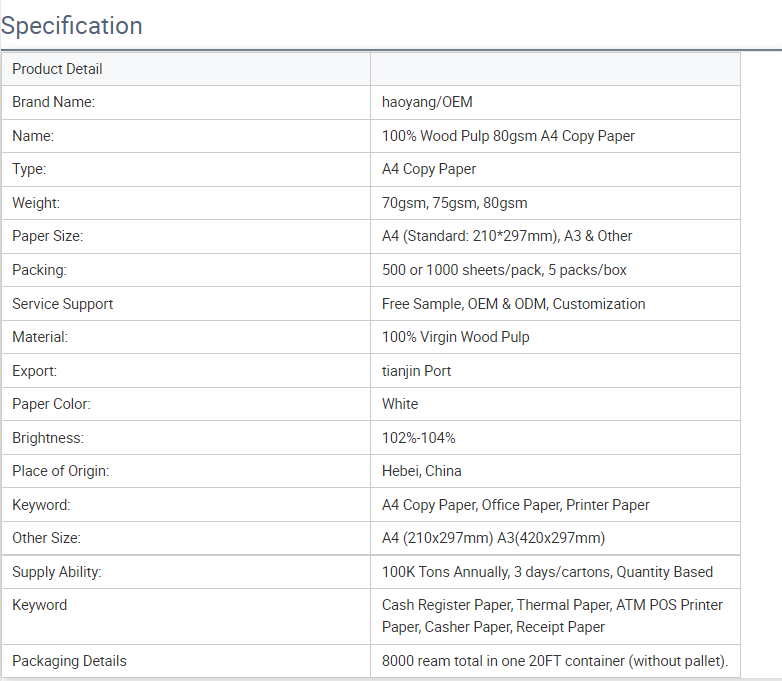This screenshot has width=782, height=681.
Task: Select Free Sample, OEM & ODM, Customization
Action: tap(514, 304)
